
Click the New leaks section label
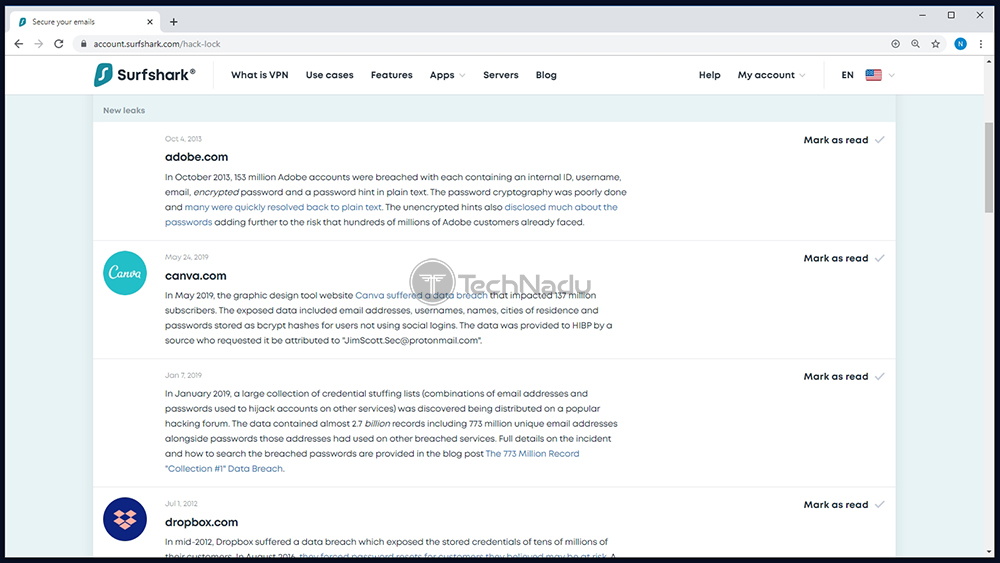click(124, 110)
